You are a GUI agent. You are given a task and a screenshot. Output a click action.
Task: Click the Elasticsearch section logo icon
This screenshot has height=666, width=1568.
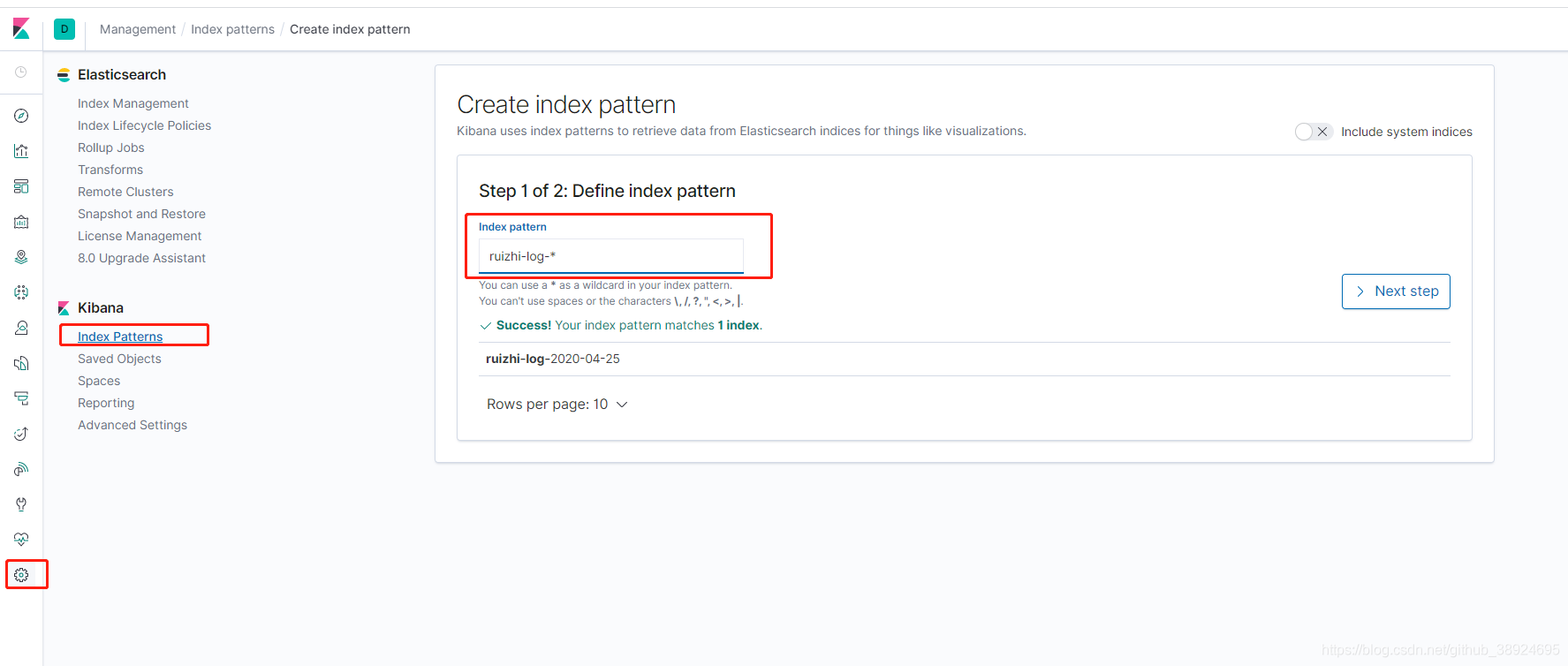tap(64, 75)
